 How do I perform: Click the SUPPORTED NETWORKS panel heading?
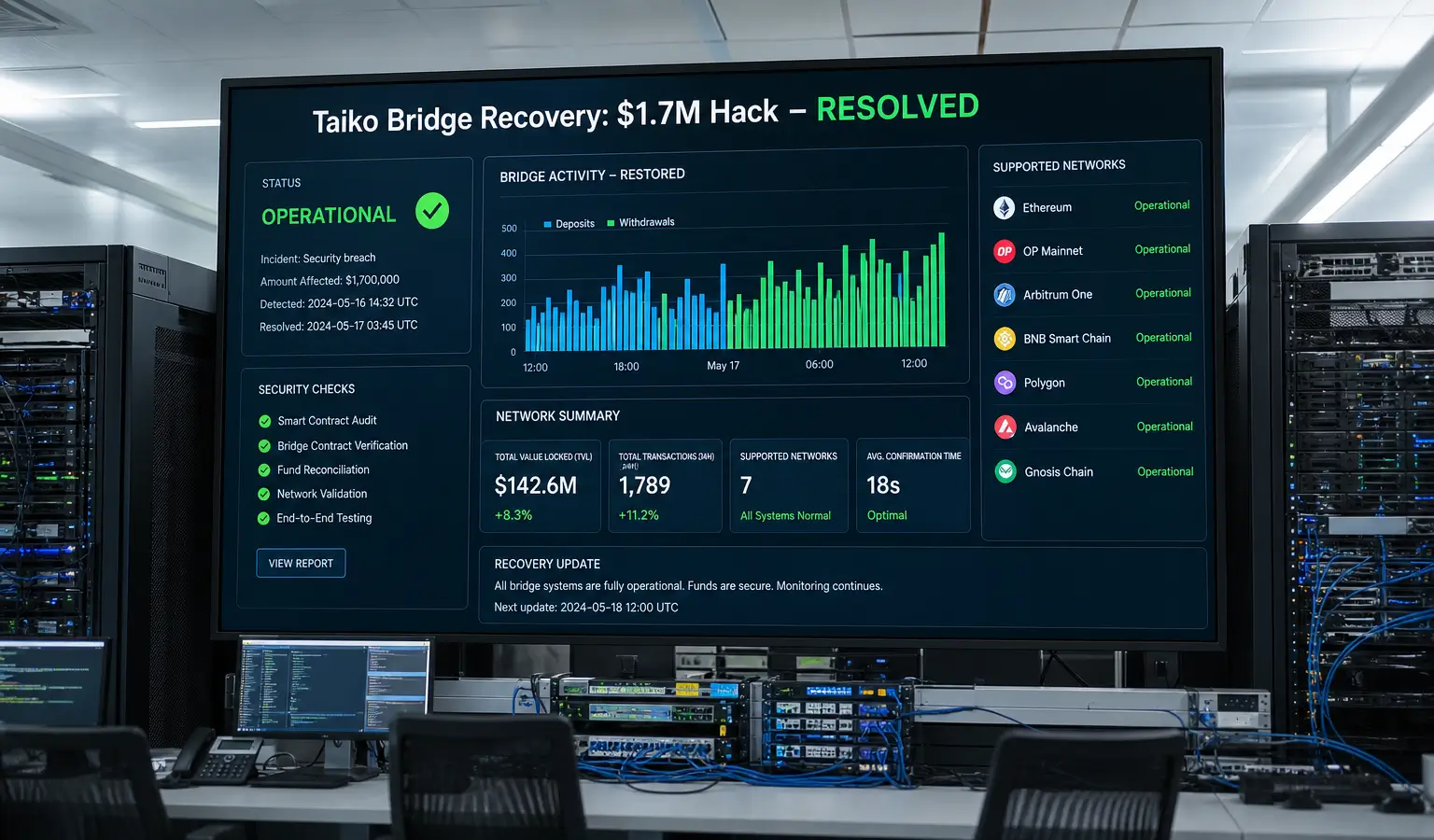(1059, 166)
